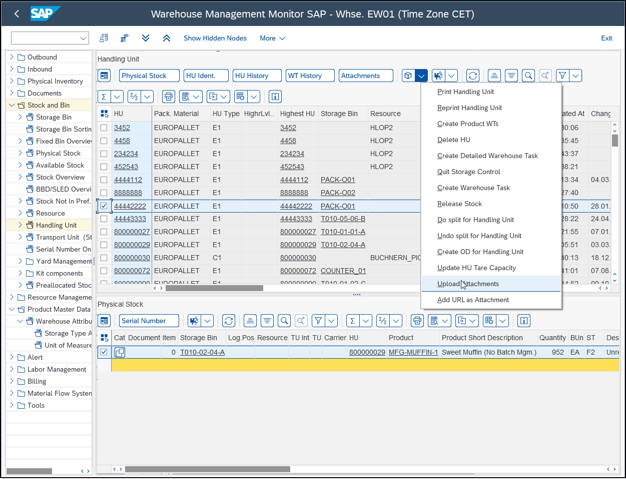Check the box for HU 4458
The height and width of the screenshot is (479, 626).
click(x=104, y=141)
